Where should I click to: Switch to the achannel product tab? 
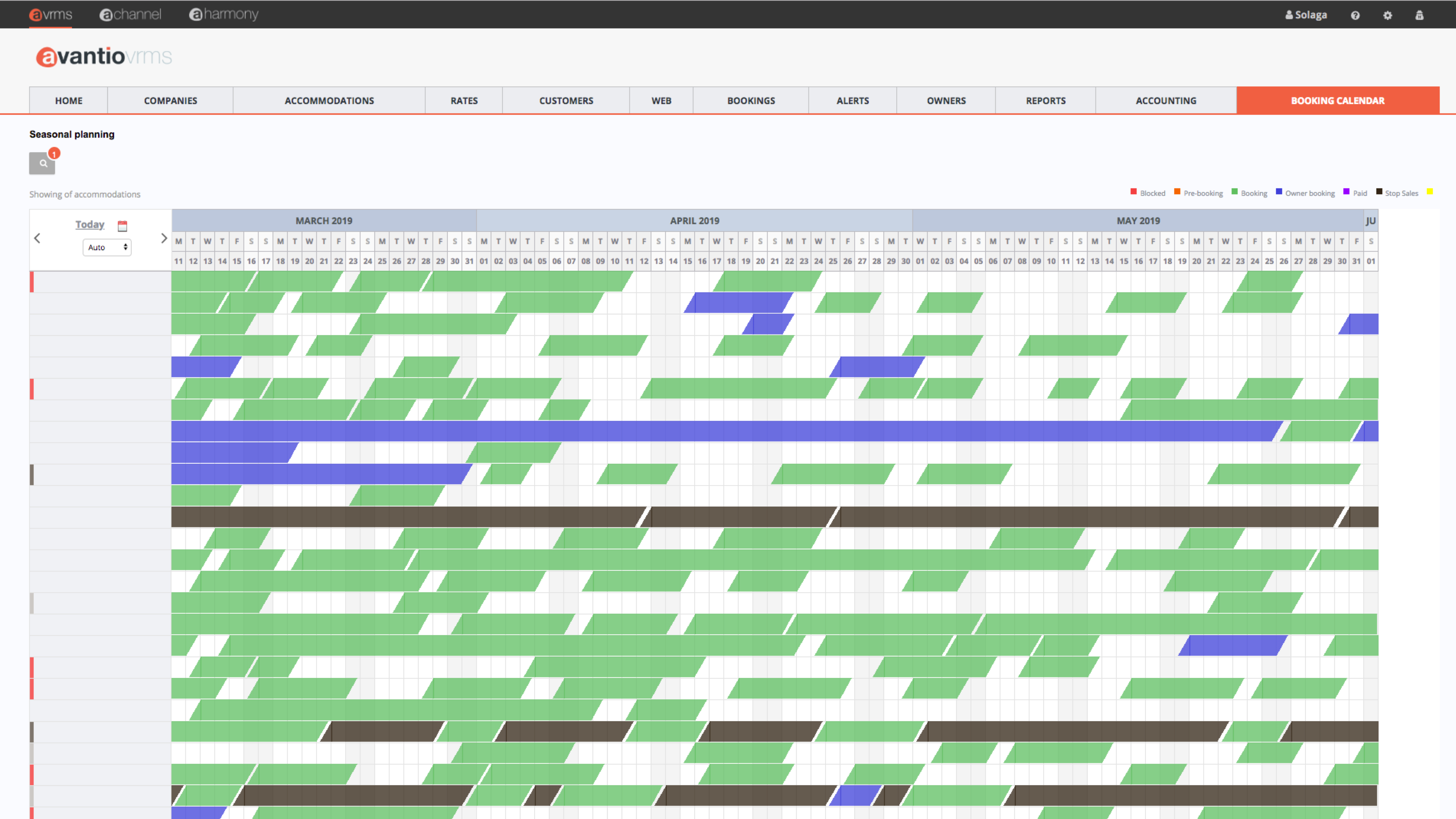(x=130, y=14)
